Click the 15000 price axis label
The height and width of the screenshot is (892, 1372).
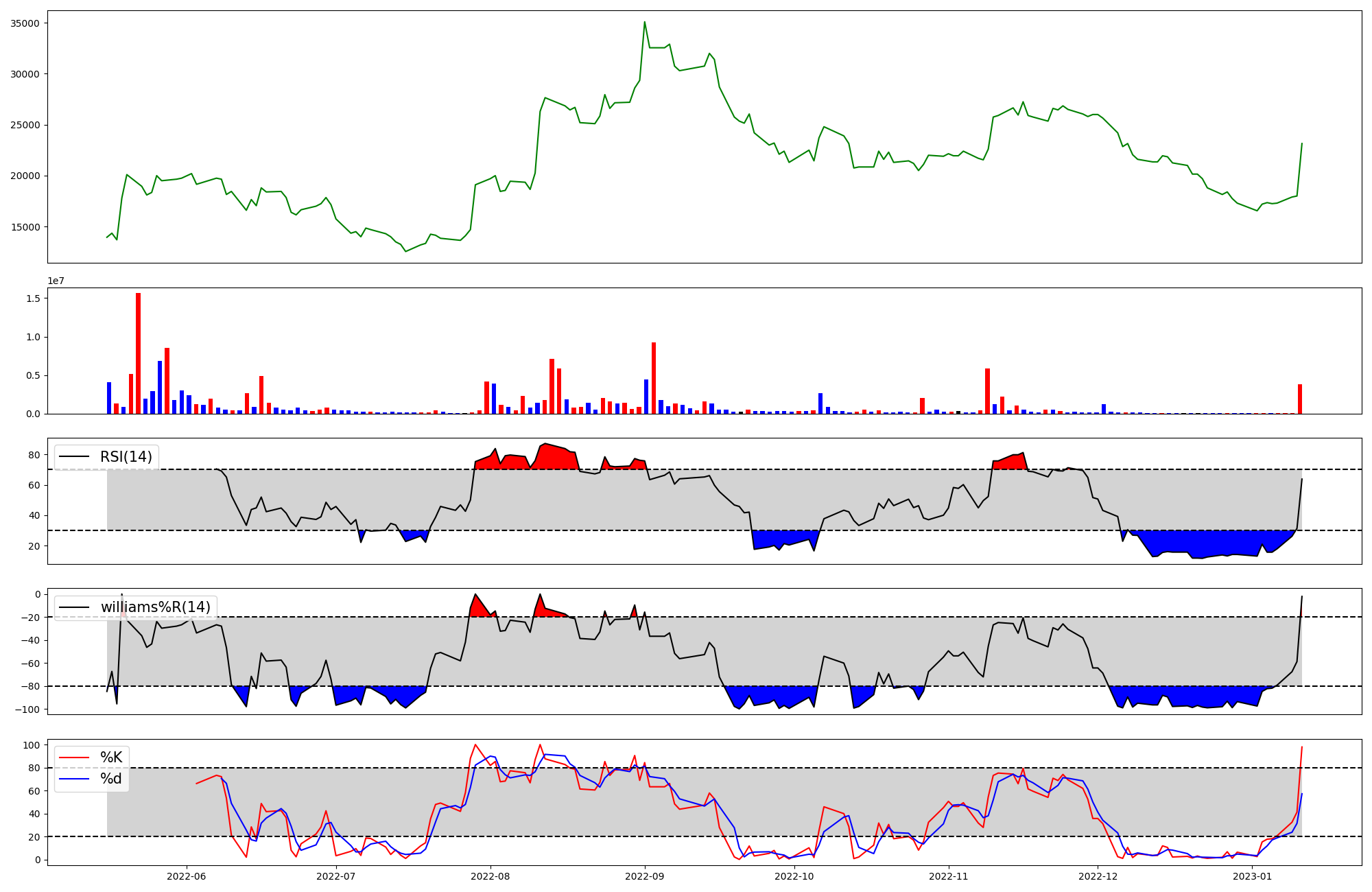point(25,227)
